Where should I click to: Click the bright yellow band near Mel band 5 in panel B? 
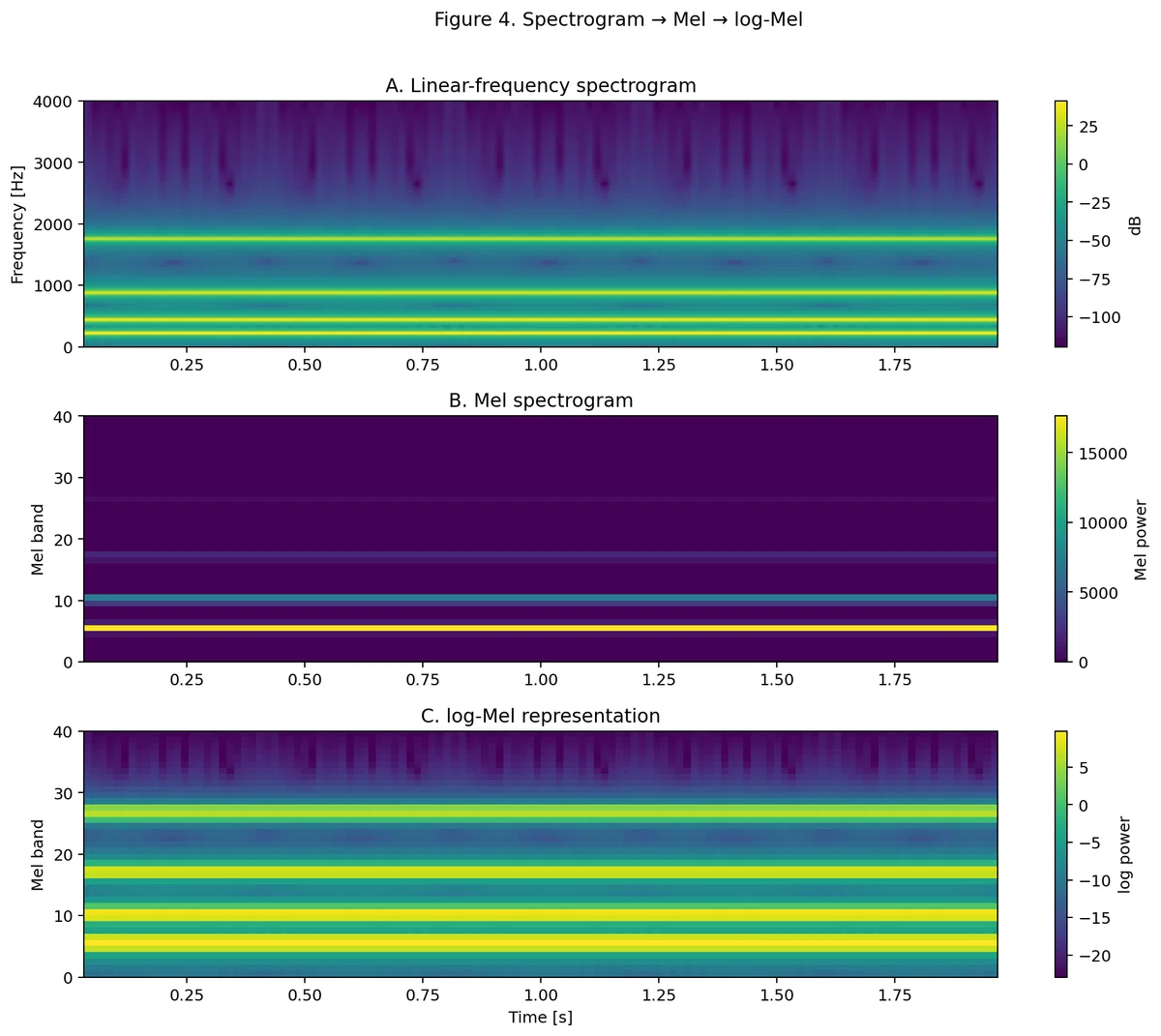[541, 628]
